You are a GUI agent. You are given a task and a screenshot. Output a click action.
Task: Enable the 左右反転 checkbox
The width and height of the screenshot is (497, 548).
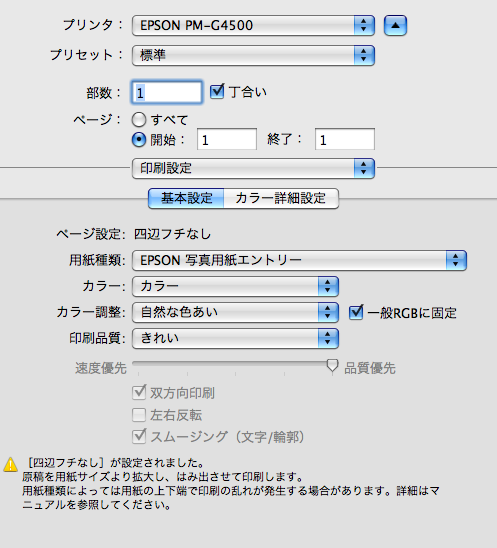[x=139, y=415]
